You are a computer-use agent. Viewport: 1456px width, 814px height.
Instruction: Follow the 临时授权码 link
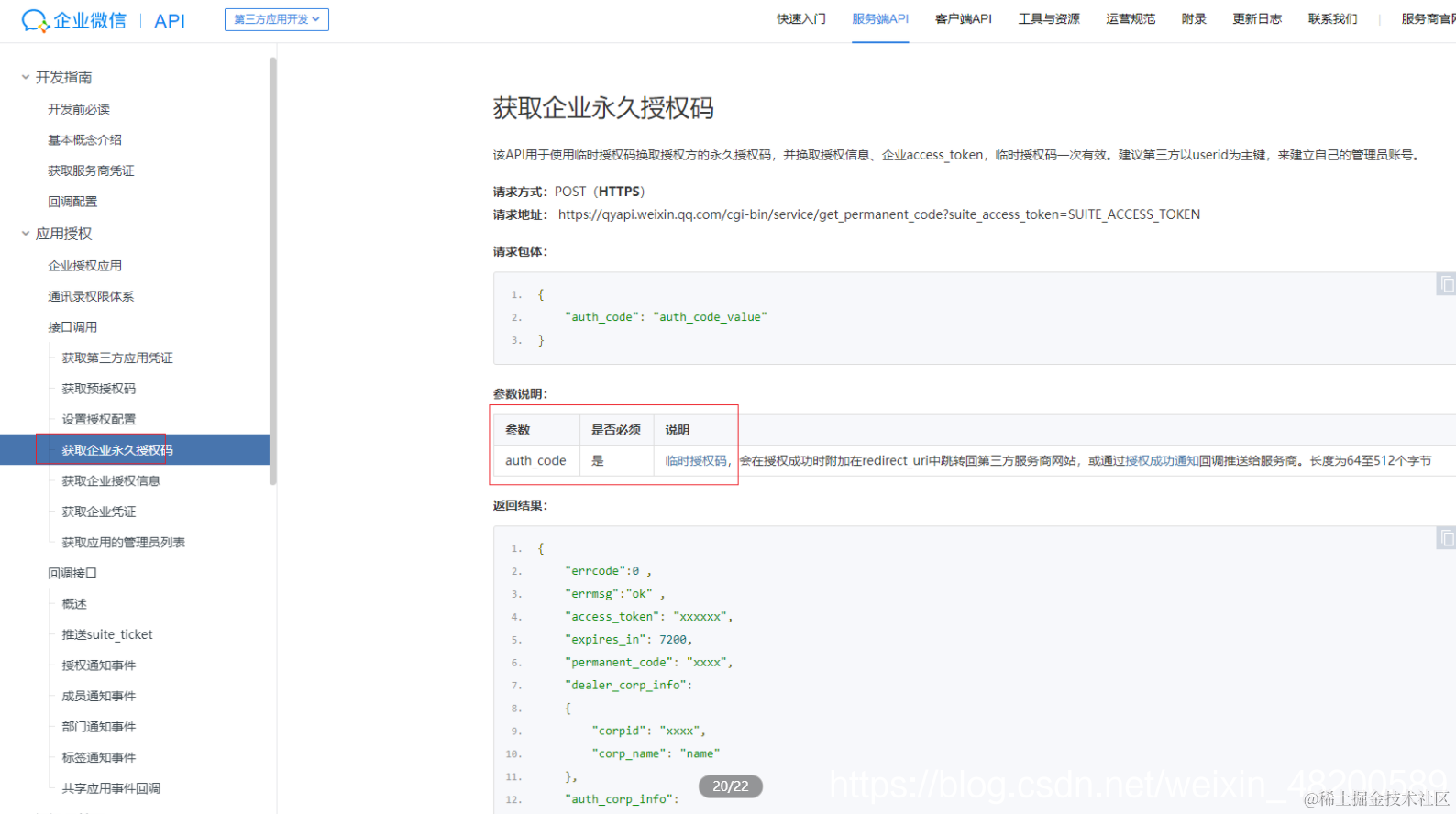pyautogui.click(x=696, y=461)
